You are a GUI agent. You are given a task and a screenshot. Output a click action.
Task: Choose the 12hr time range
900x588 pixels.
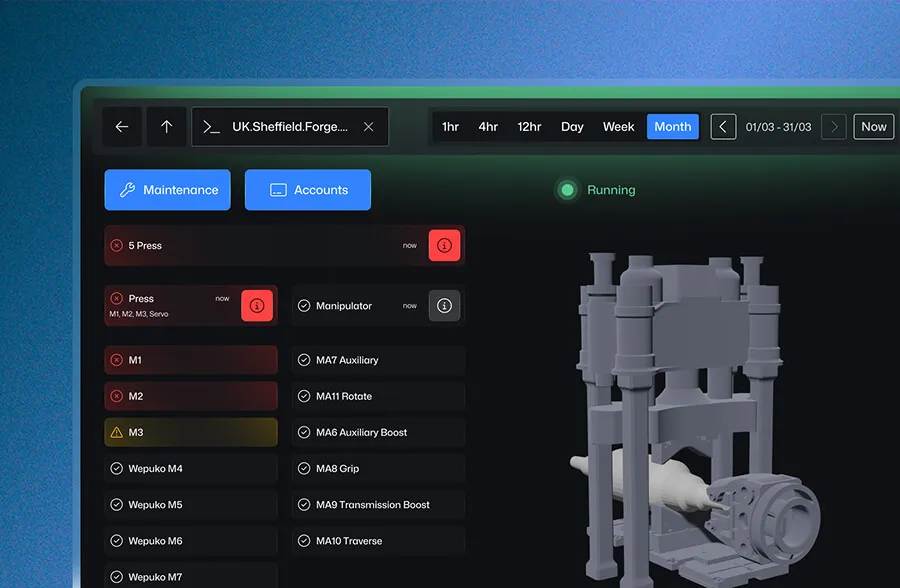tap(529, 127)
